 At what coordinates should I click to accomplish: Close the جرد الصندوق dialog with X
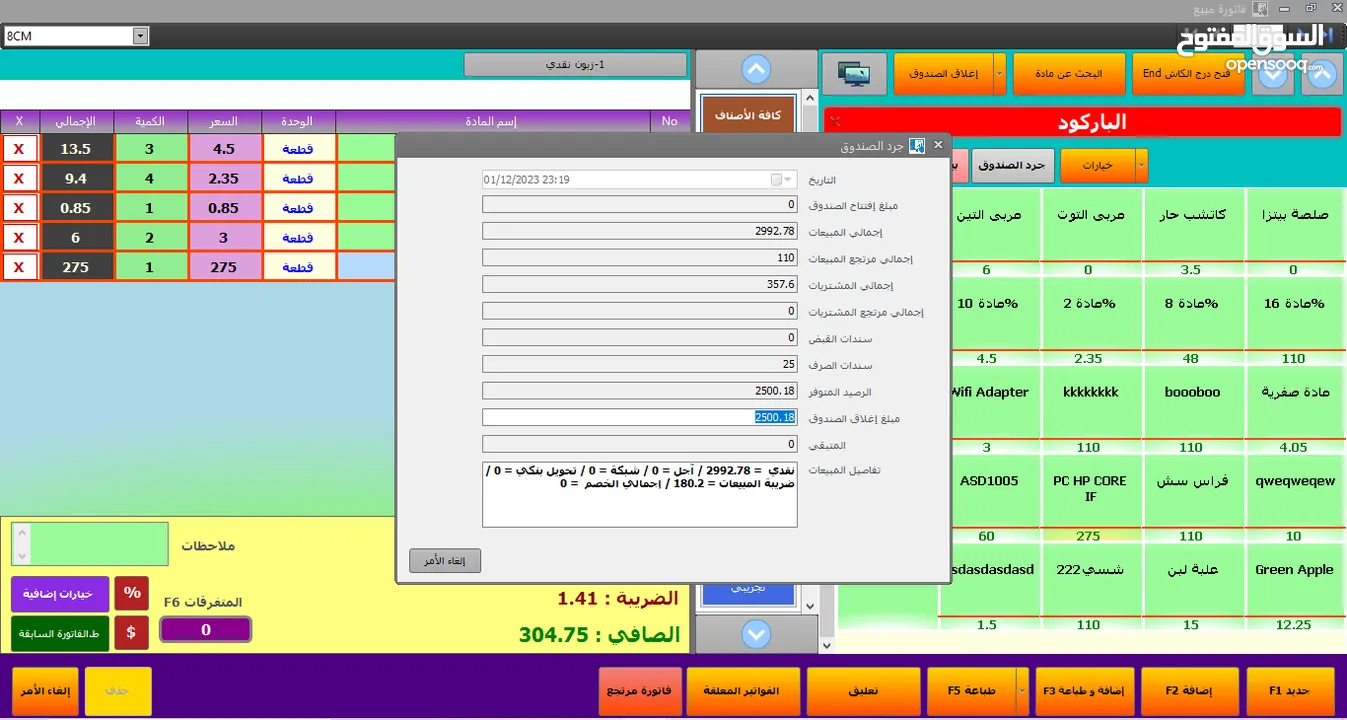(x=938, y=145)
